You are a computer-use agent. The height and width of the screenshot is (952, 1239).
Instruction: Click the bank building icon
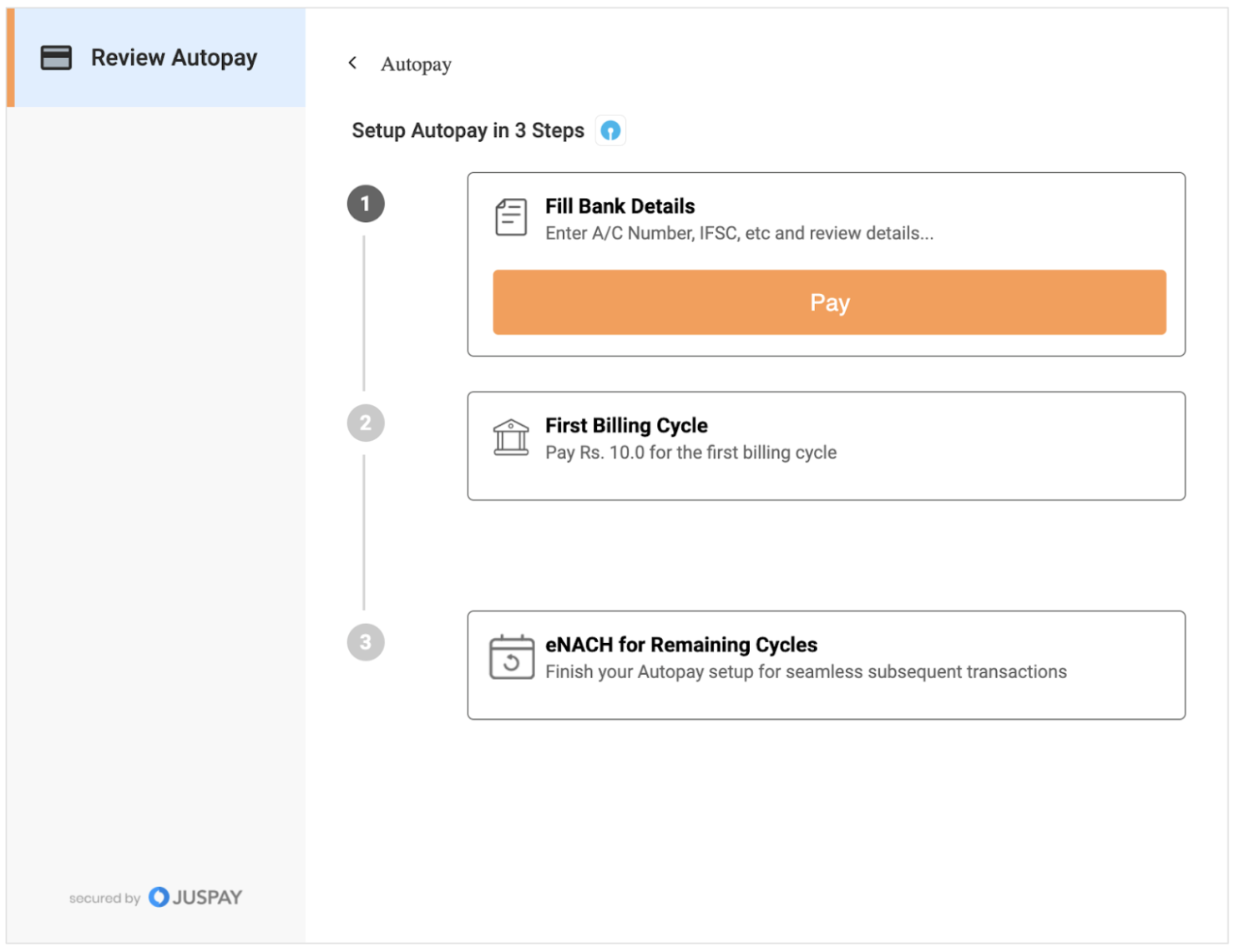(x=511, y=438)
